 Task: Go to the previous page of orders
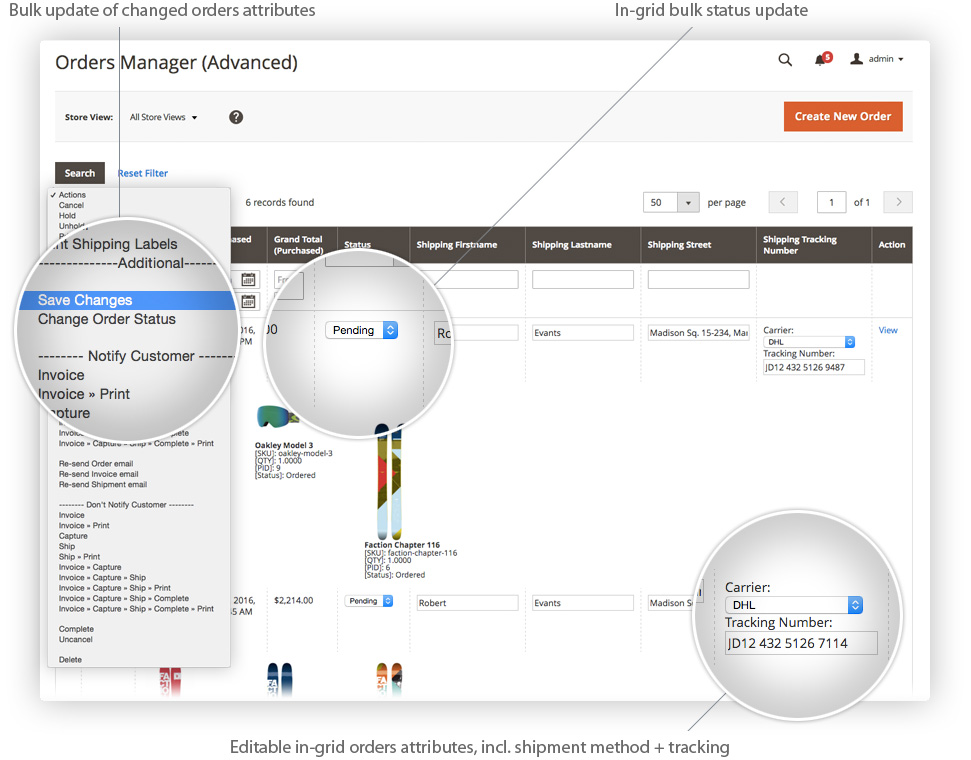[783, 202]
